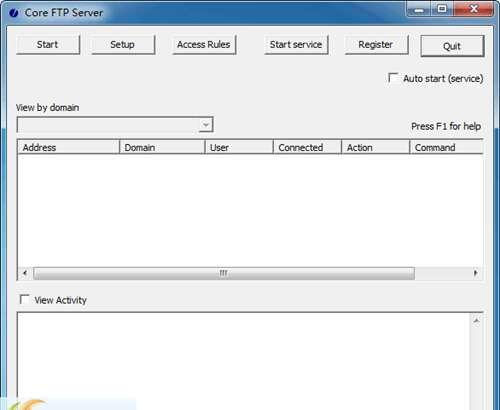
Task: Click the connection list horizontal scrollbar thumb
Action: [x=224, y=273]
